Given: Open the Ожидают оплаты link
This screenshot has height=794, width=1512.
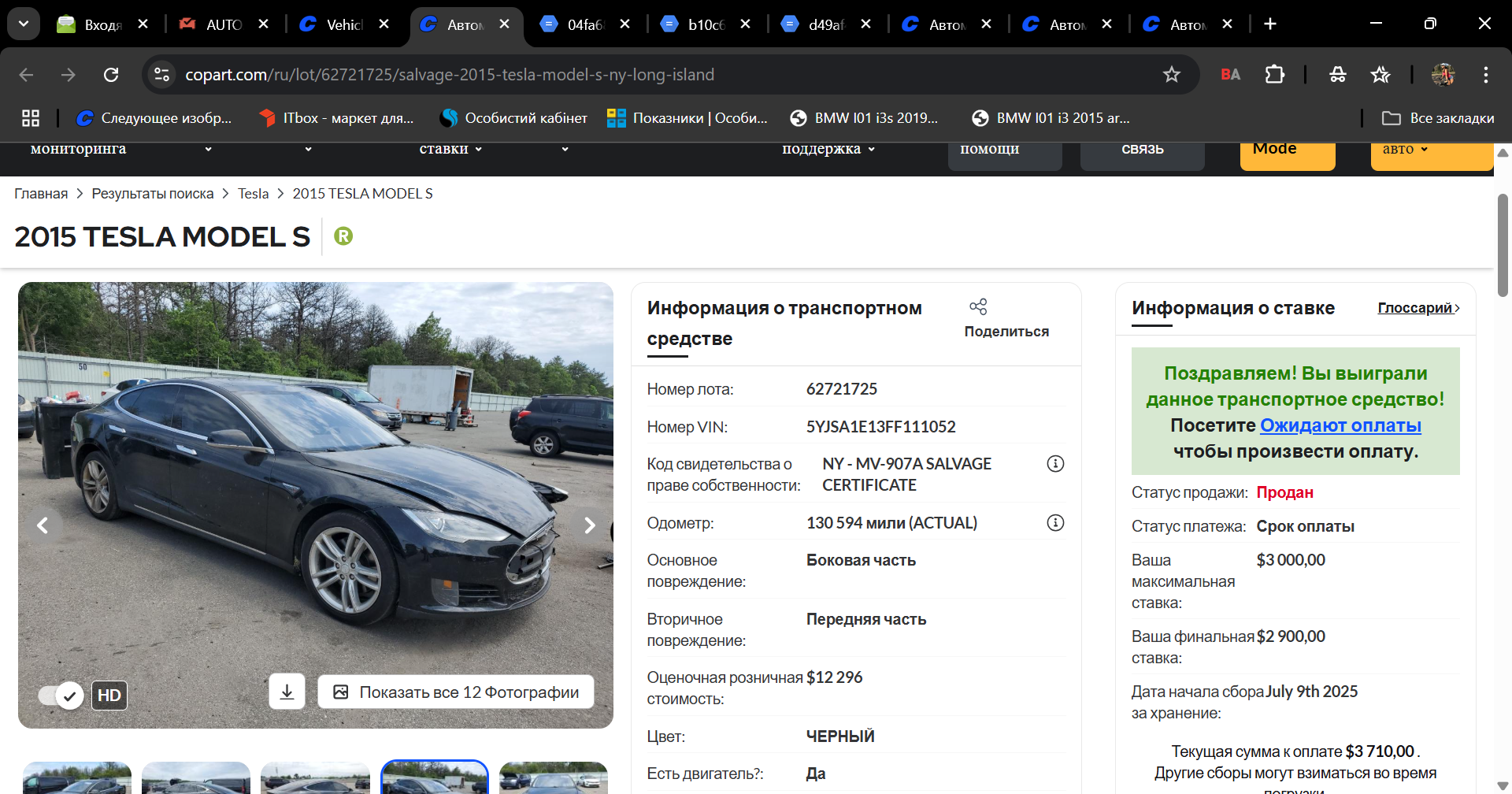Looking at the screenshot, I should 1340,425.
